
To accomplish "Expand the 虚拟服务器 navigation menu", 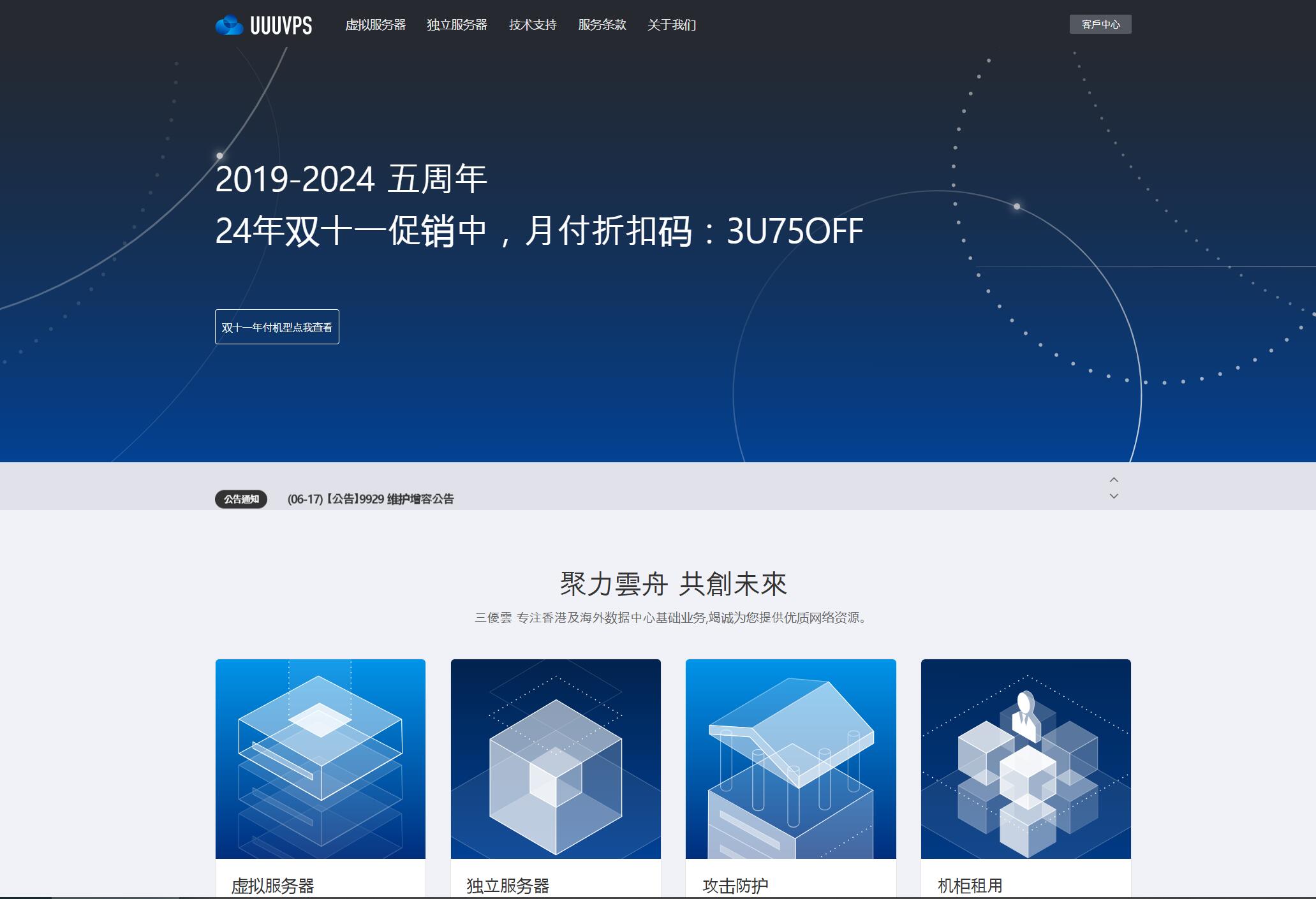I will (x=376, y=26).
